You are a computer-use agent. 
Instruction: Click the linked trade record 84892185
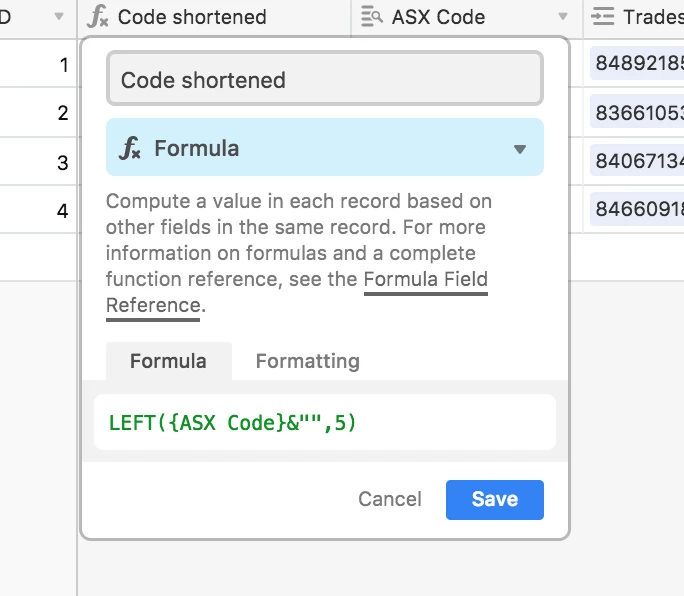tap(638, 65)
